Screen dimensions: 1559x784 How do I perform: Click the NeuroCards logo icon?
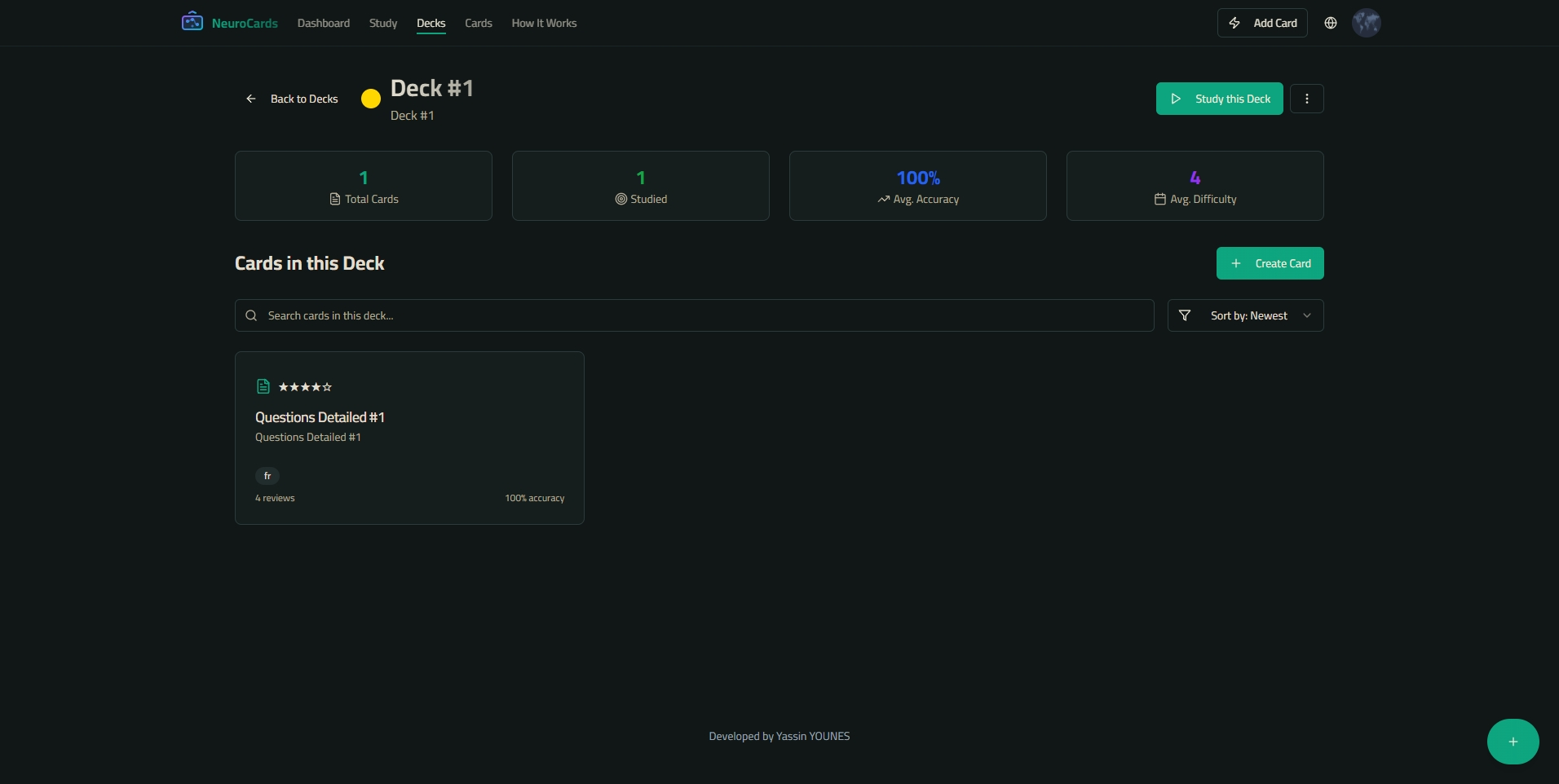point(192,22)
